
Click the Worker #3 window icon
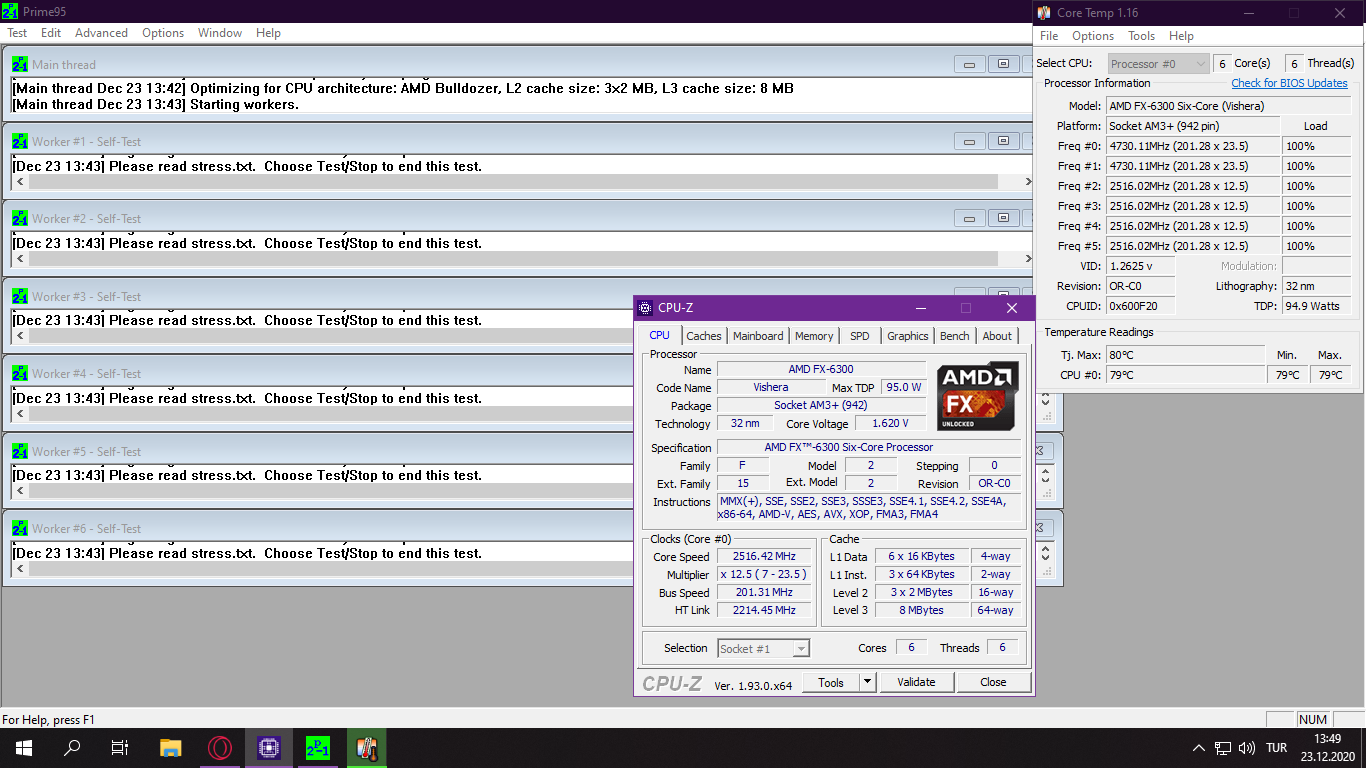coord(20,296)
